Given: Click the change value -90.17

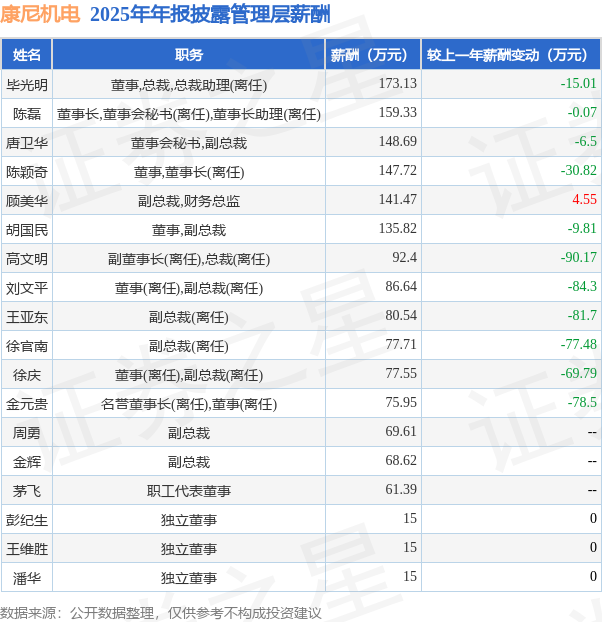Looking at the screenshot, I should coord(579,257).
